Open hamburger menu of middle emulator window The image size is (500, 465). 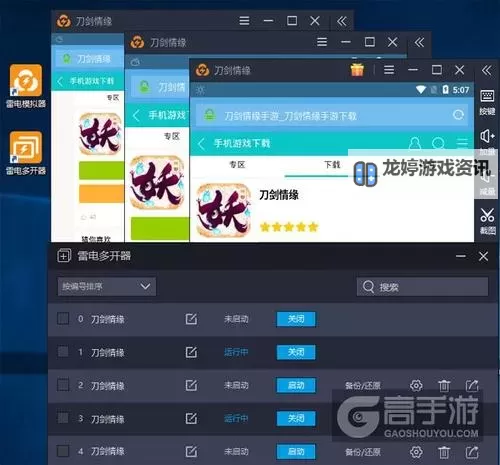(x=322, y=42)
